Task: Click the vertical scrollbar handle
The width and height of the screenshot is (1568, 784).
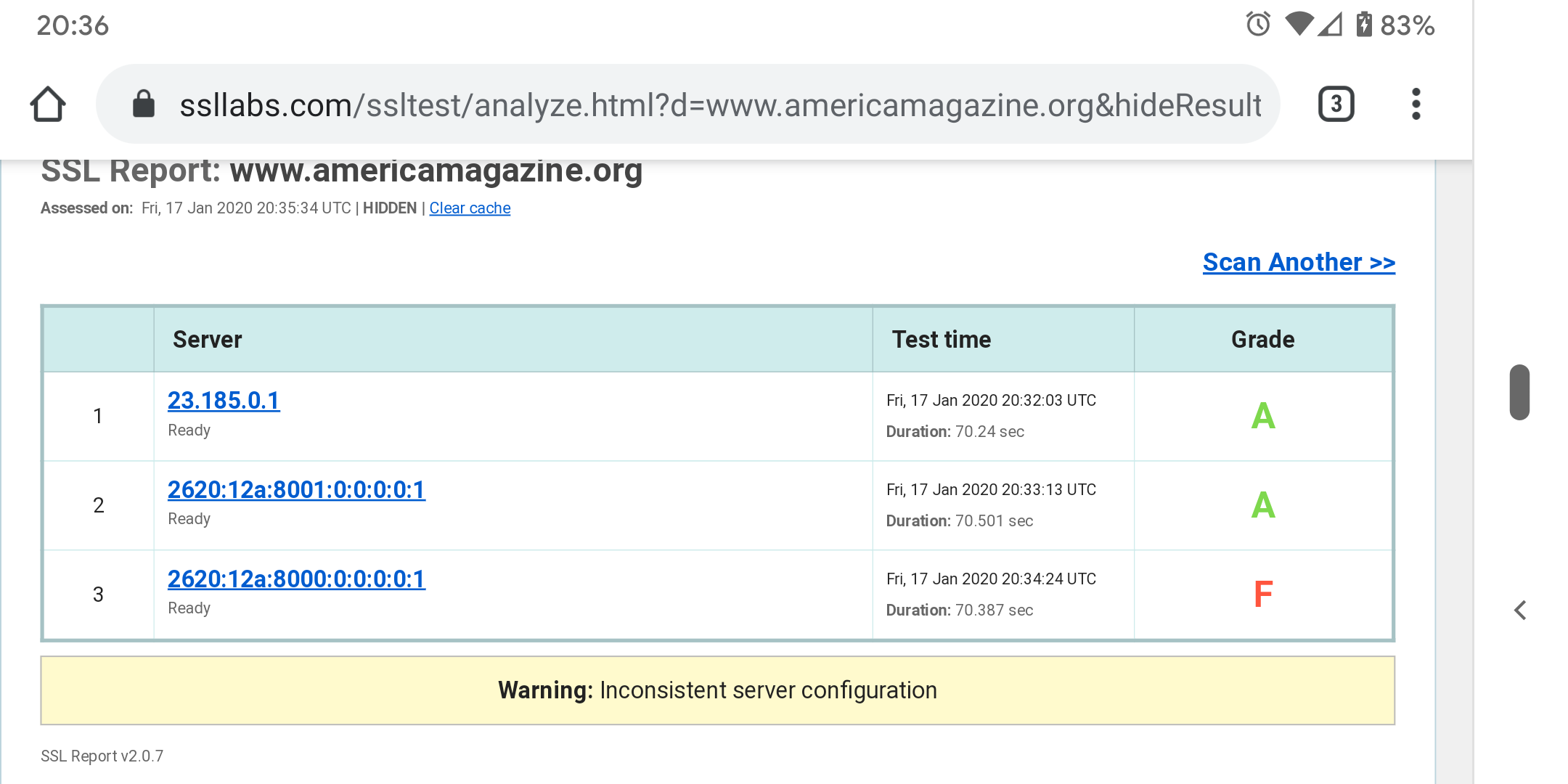Action: coord(1519,392)
